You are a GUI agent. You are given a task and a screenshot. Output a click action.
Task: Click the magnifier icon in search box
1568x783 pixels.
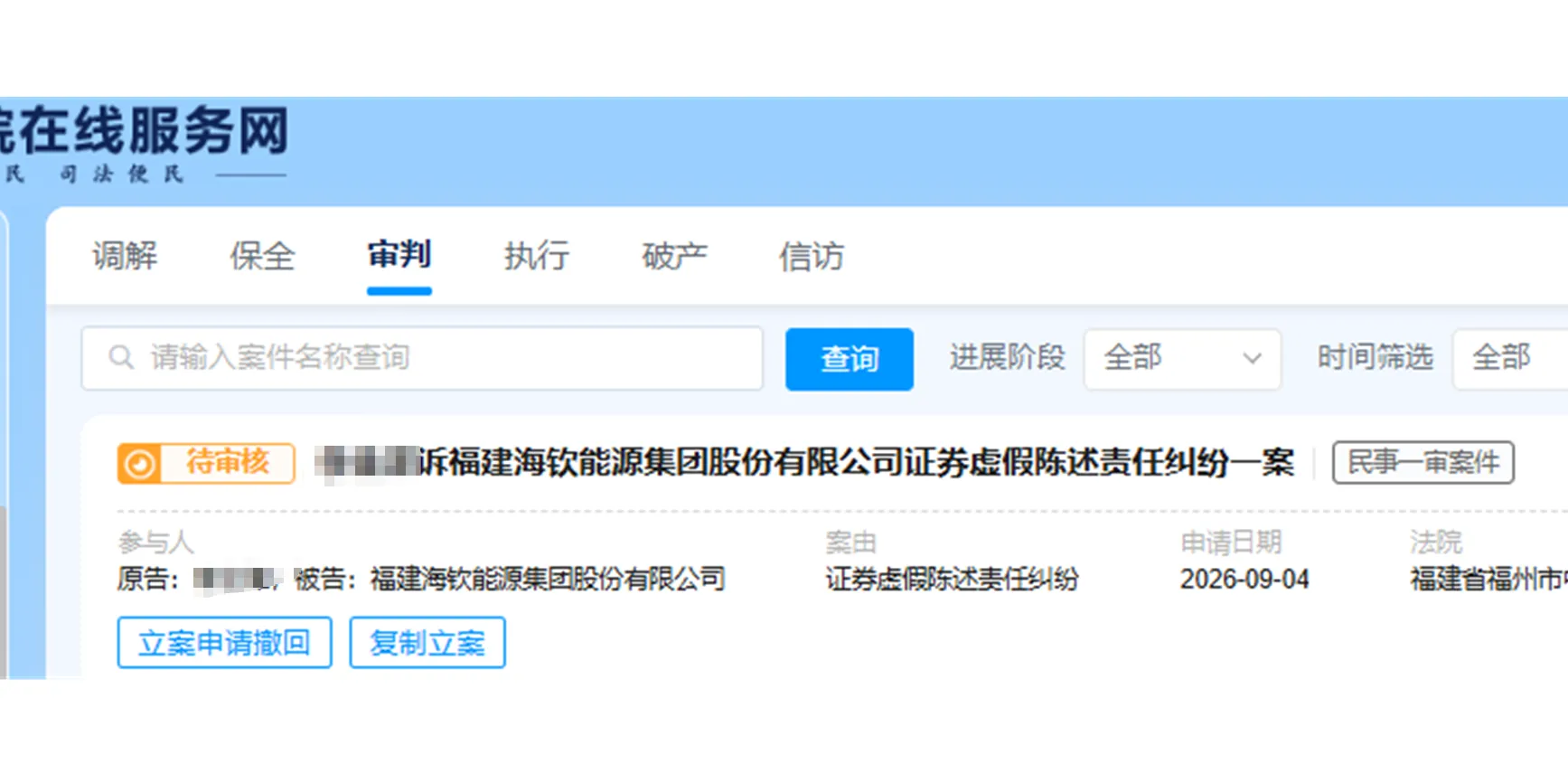pyautogui.click(x=121, y=358)
